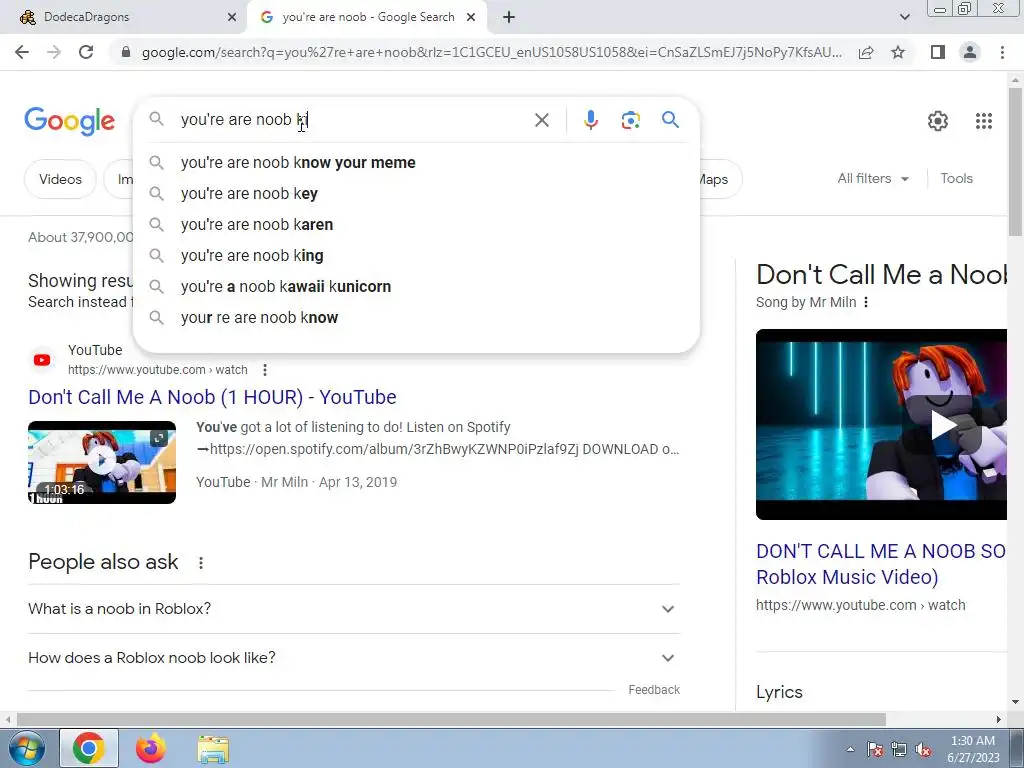
Task: Show hidden tray icons
Action: coord(850,750)
